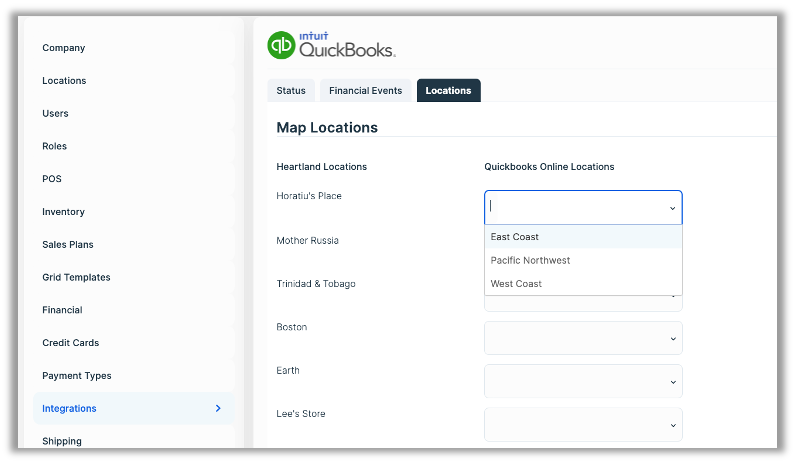Open the Financial Events tab

coord(365,91)
